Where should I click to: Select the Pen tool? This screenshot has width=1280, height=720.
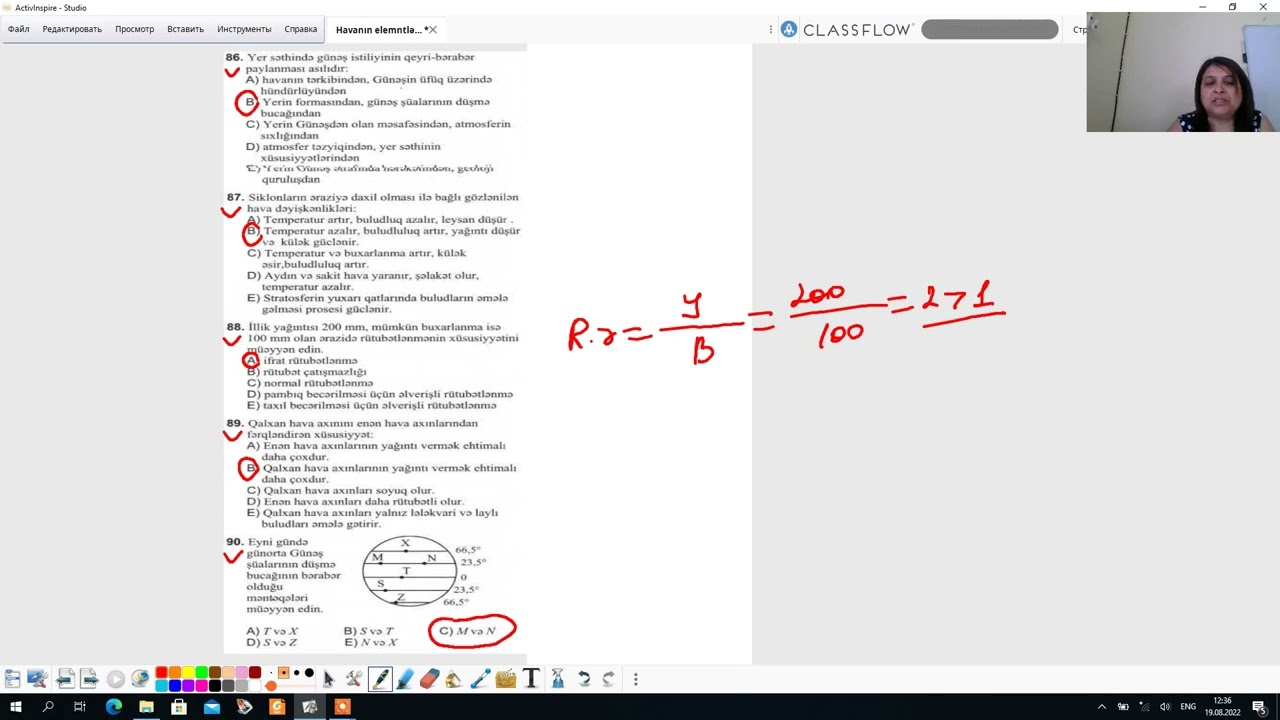(x=380, y=679)
